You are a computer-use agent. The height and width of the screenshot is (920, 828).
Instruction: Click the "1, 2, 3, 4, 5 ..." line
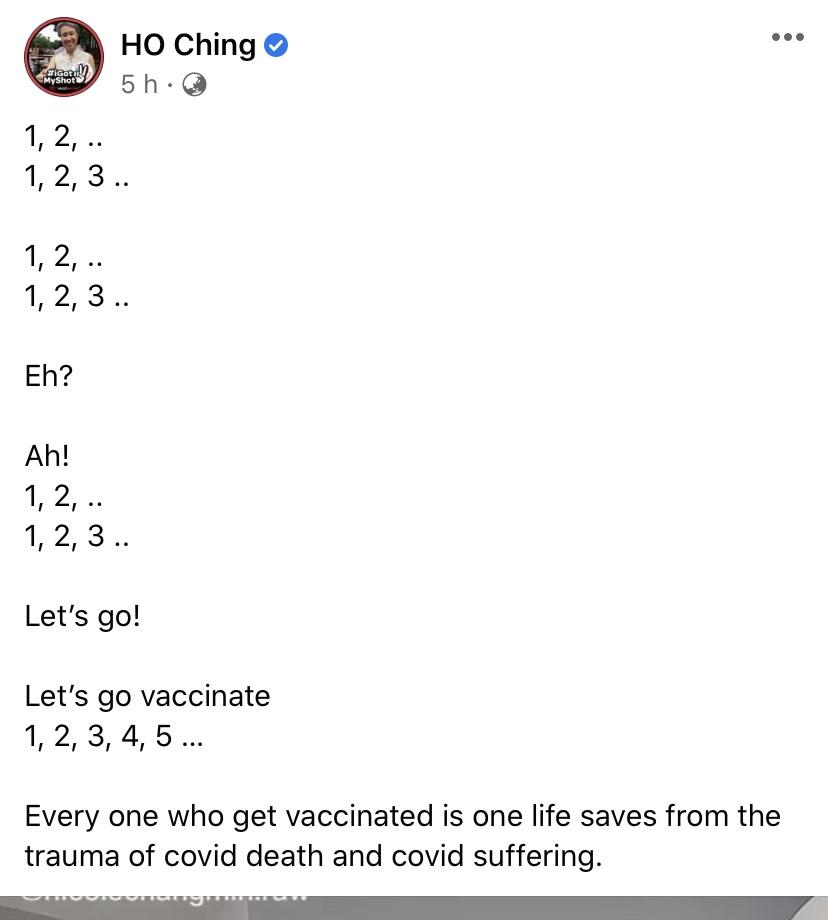[x=114, y=737]
